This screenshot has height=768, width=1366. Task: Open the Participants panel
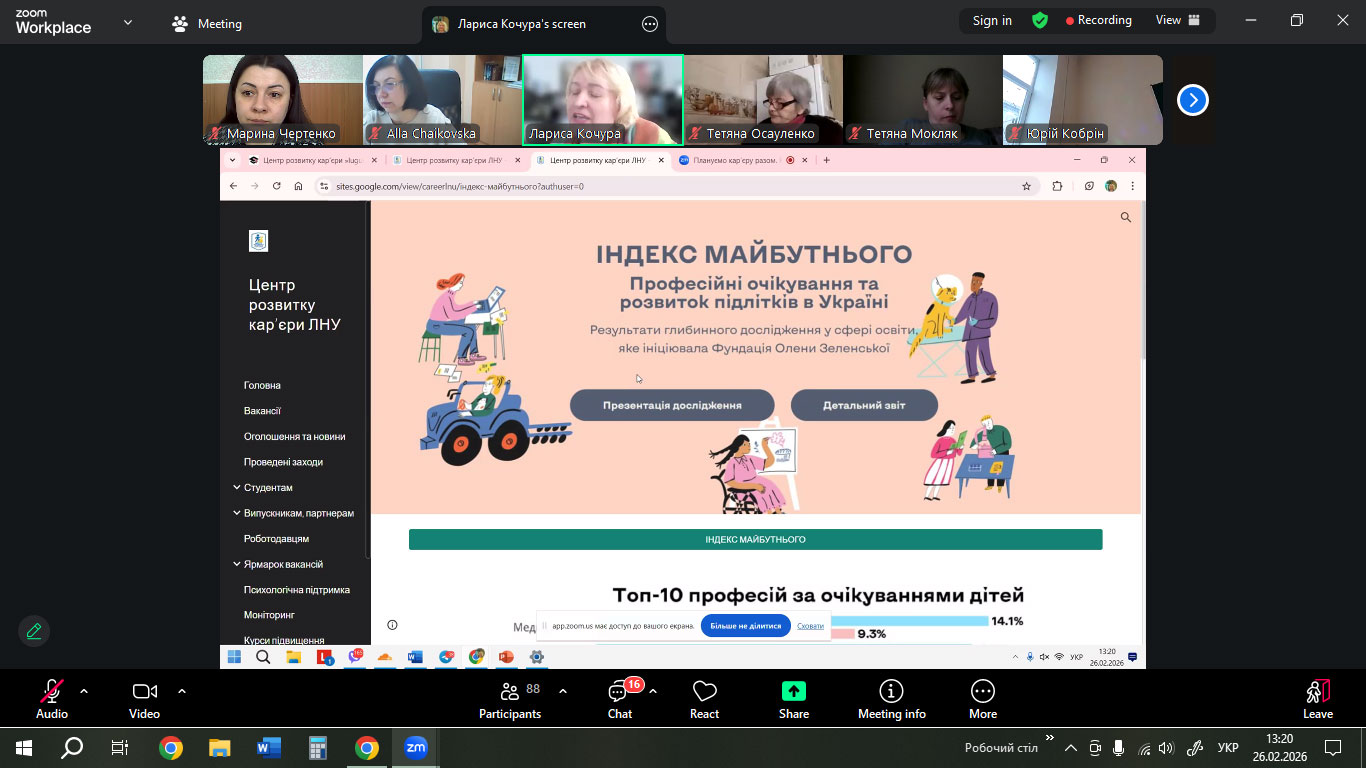pos(510,698)
